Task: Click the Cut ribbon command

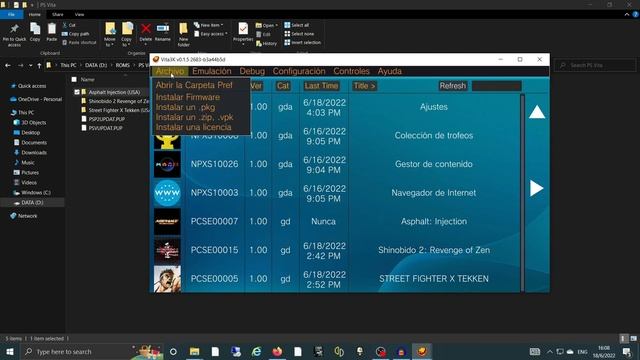Action: (x=69, y=25)
